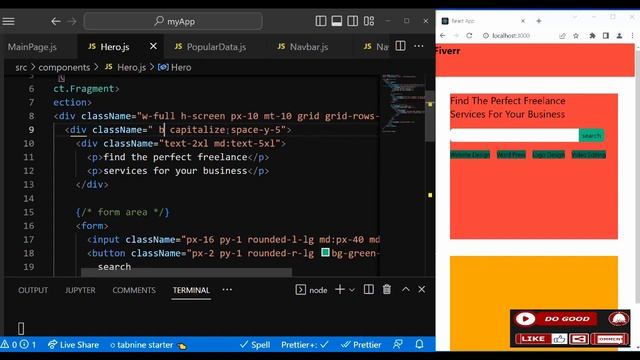The width and height of the screenshot is (640, 360).
Task: Switch to the COMMENTS panel tab
Action: coord(134,290)
